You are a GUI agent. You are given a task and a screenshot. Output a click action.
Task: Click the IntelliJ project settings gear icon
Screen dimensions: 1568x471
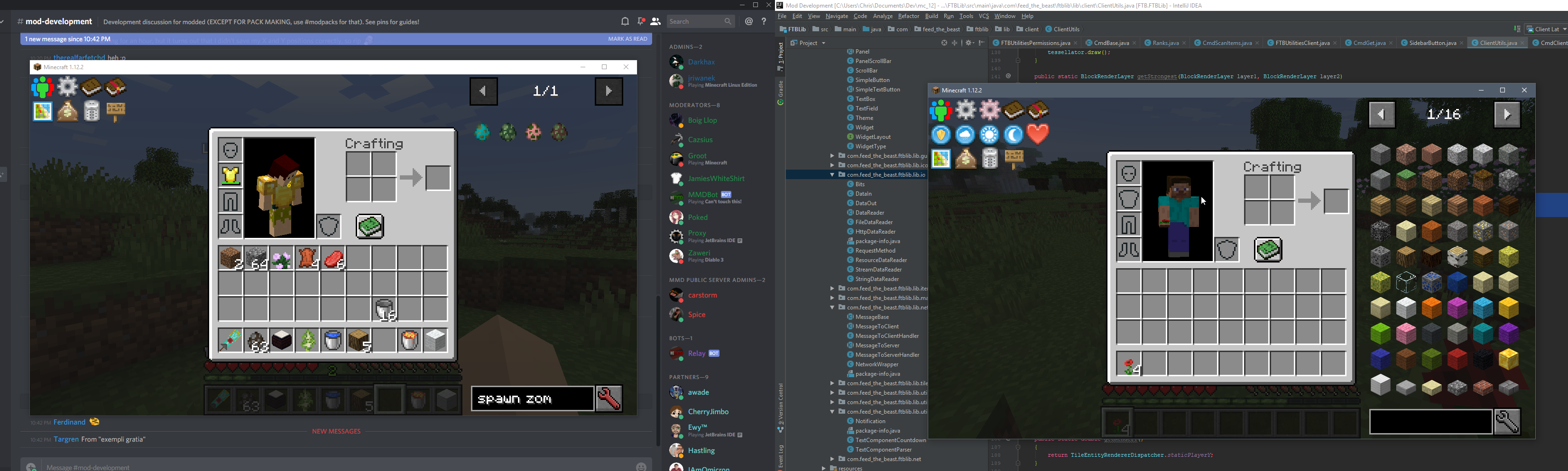click(968, 43)
